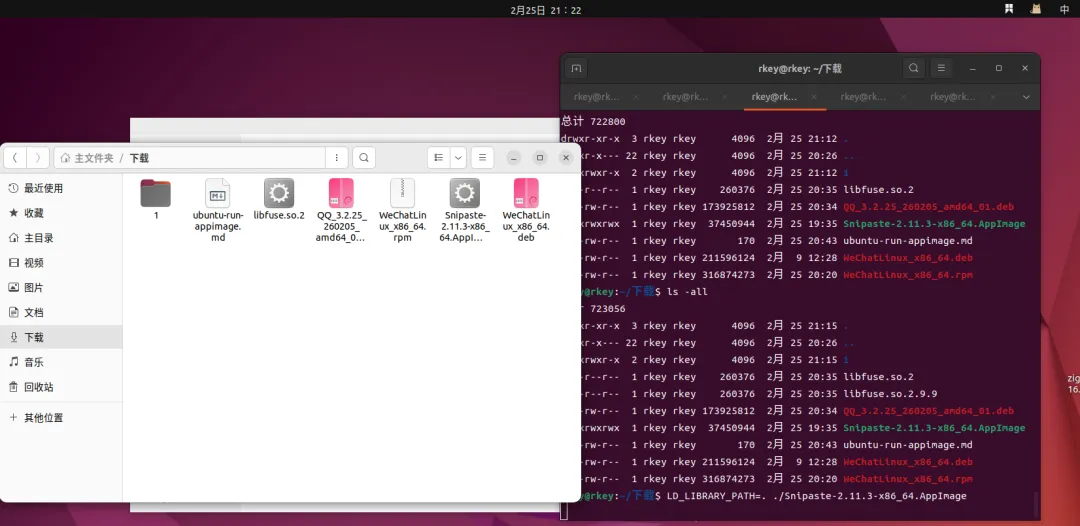Select the WeChatLinux_x86_64.rpm file icon
The image size is (1080, 526).
coord(403,193)
